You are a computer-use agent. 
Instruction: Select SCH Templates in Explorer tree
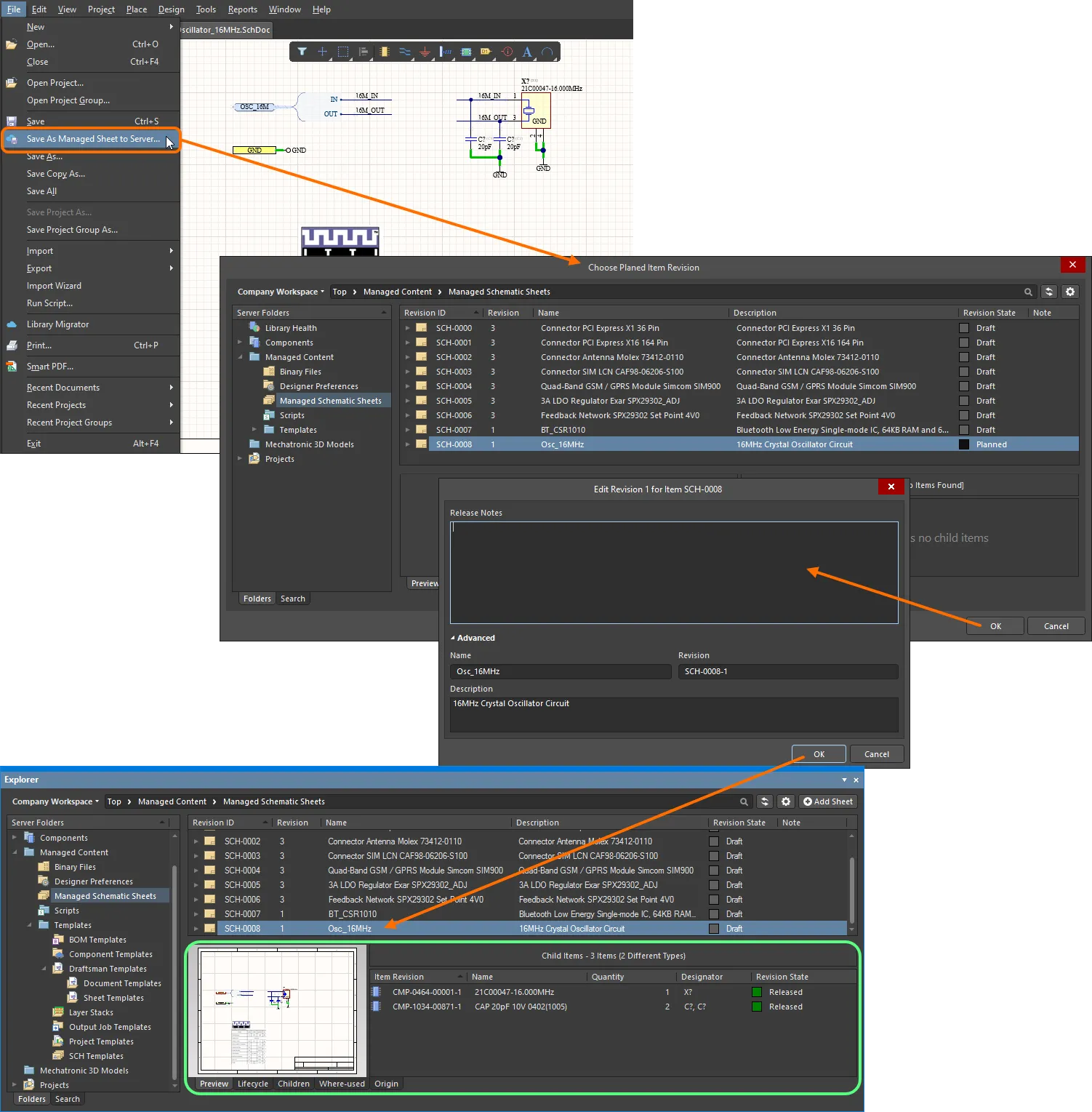pyautogui.click(x=96, y=1056)
